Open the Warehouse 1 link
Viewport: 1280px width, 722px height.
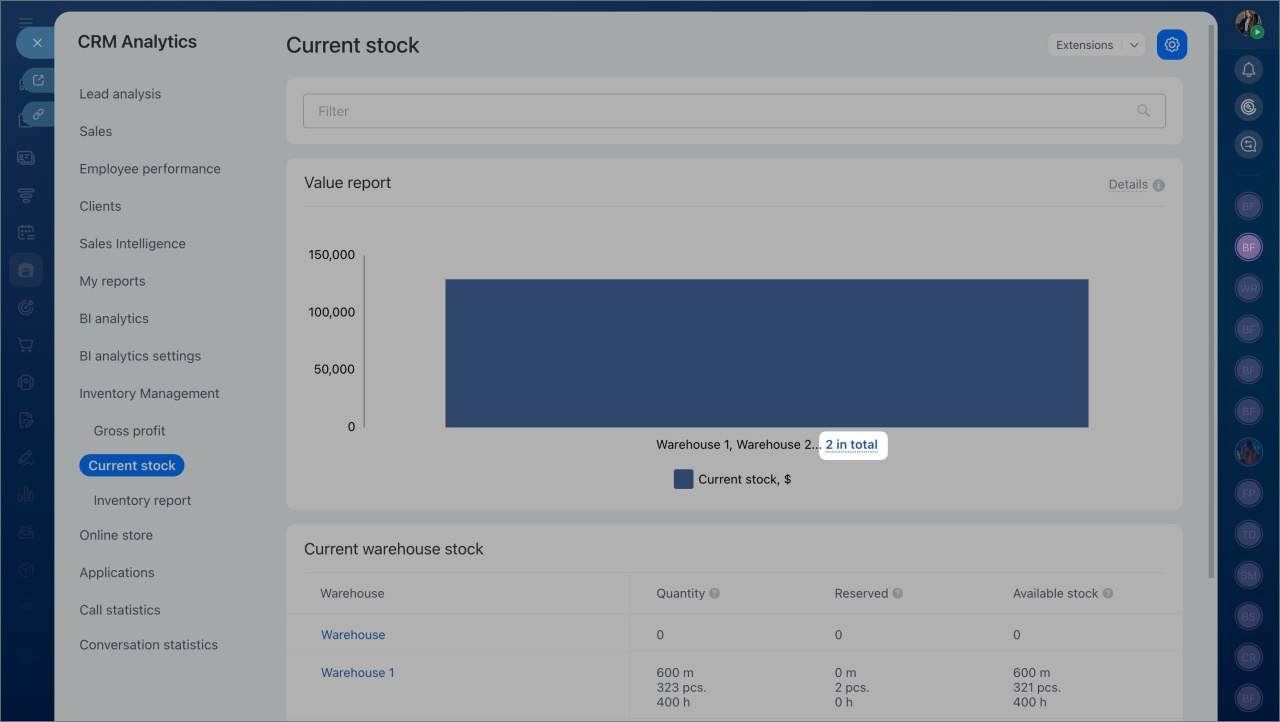[x=357, y=673]
